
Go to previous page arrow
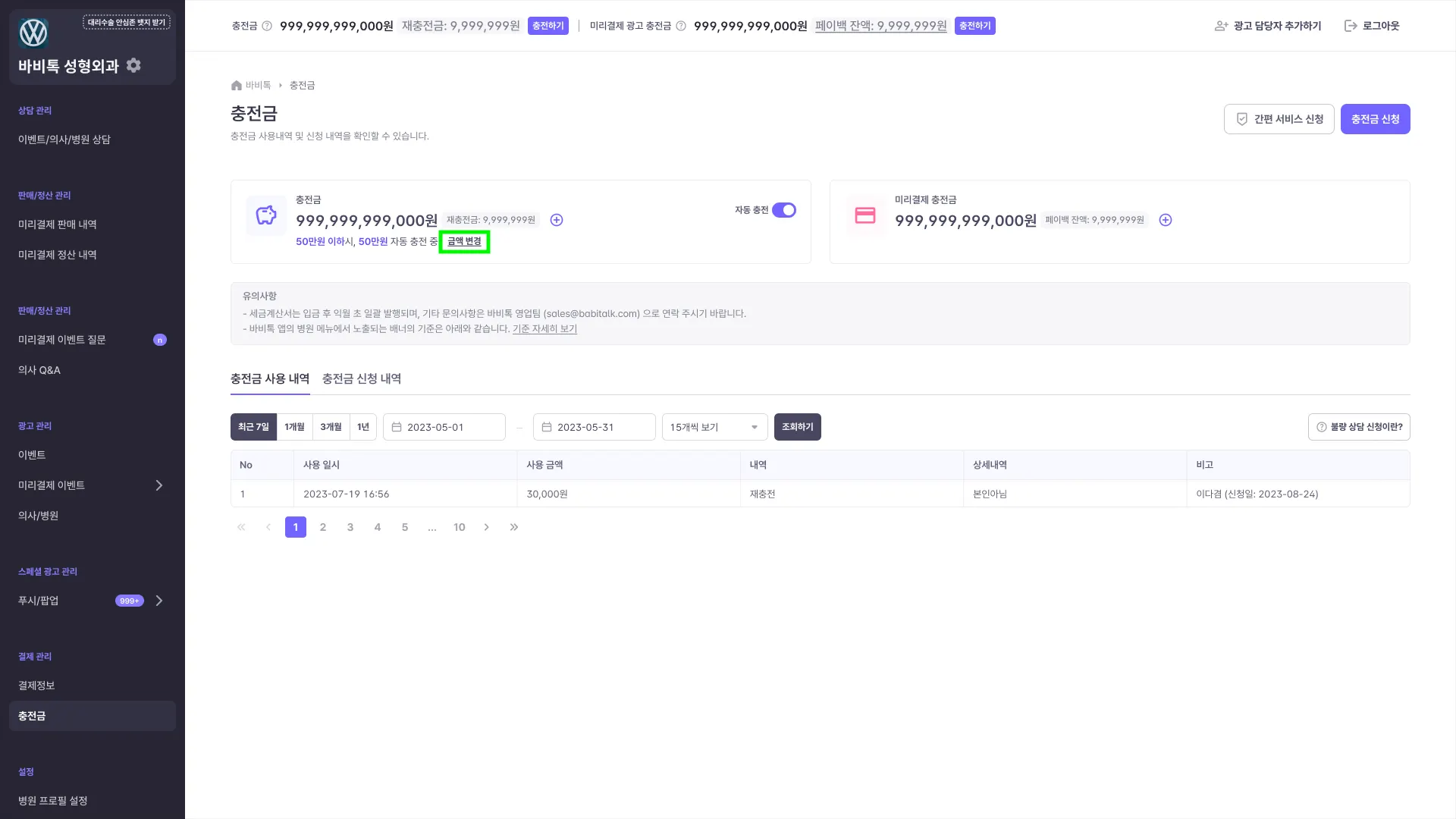tap(268, 527)
